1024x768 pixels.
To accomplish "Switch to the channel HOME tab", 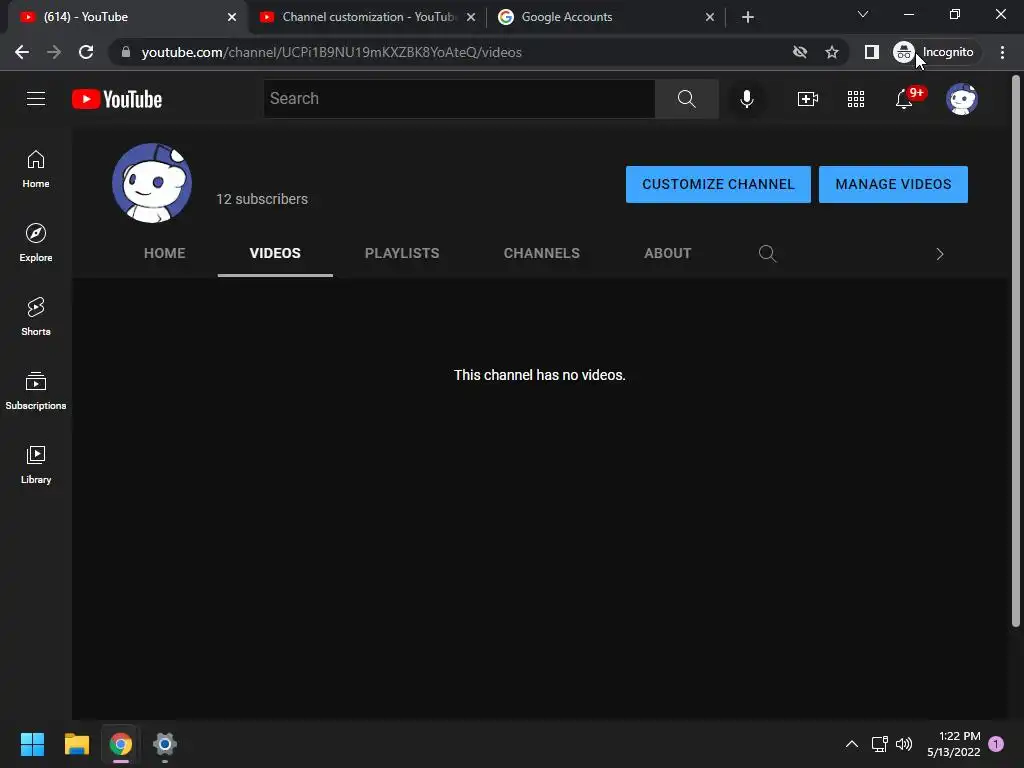I will pos(165,253).
